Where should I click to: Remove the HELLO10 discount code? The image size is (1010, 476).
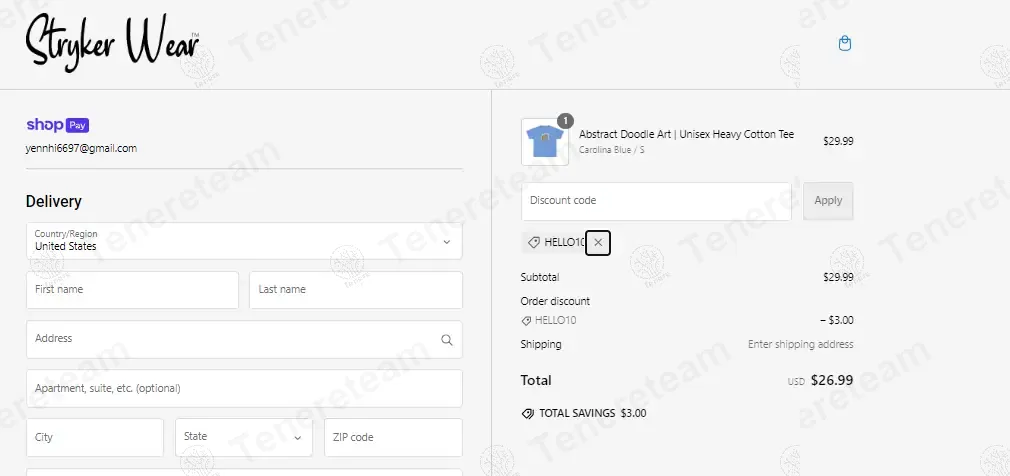[598, 242]
